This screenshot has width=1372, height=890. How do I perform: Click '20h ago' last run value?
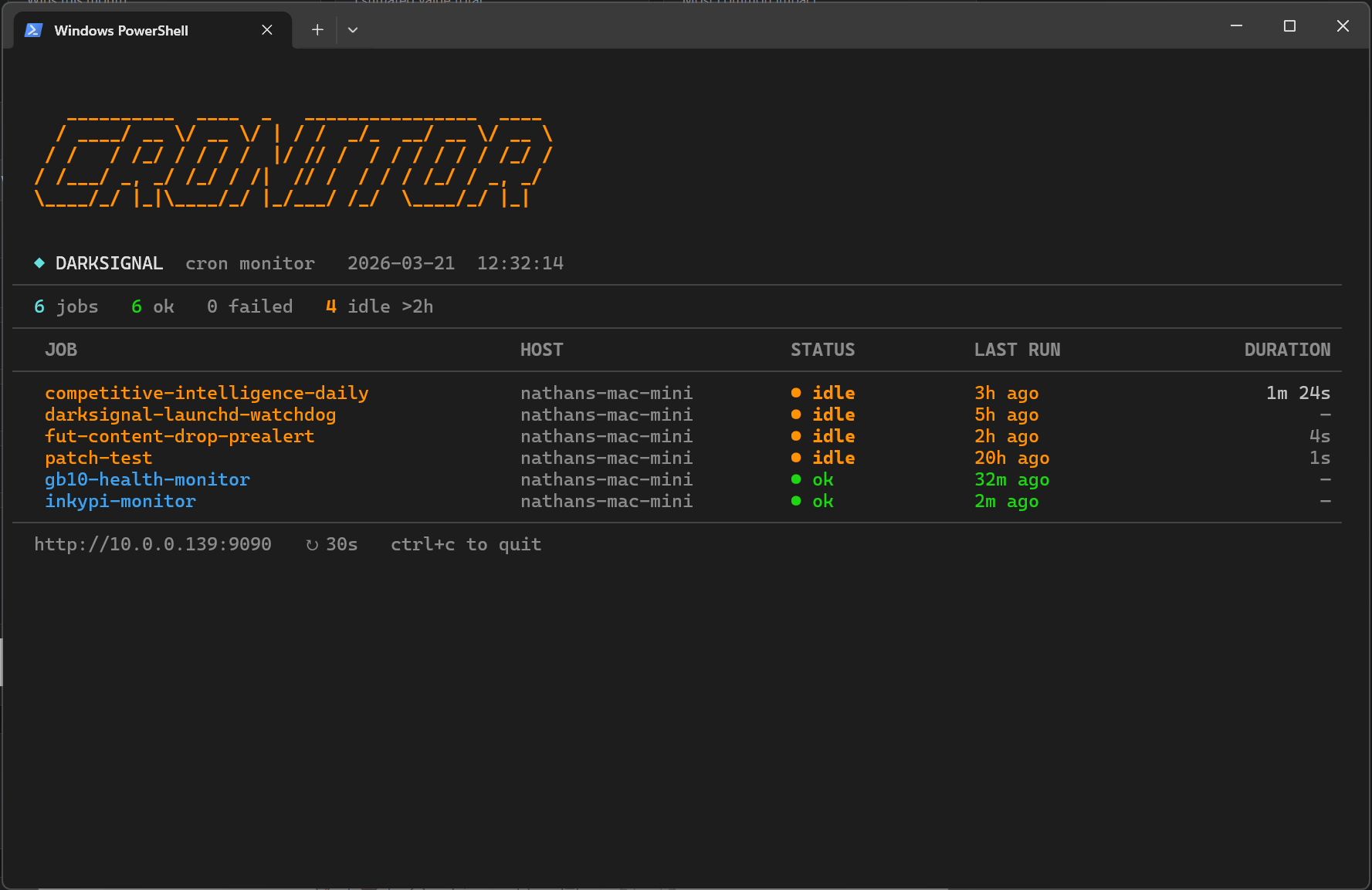[x=1012, y=458]
